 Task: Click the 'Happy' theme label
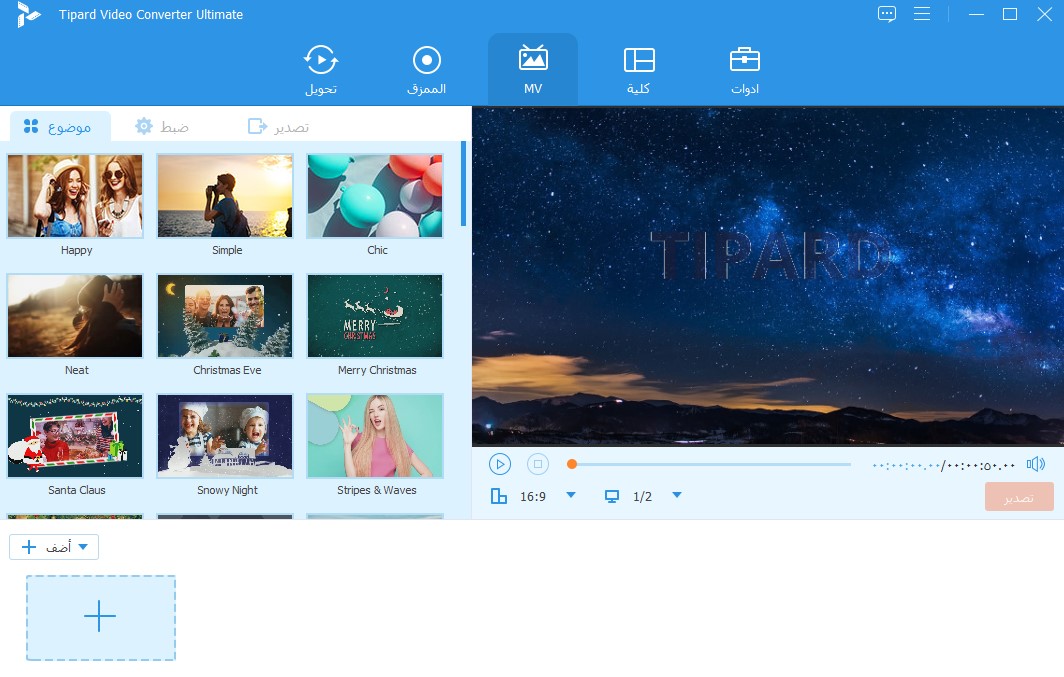77,250
